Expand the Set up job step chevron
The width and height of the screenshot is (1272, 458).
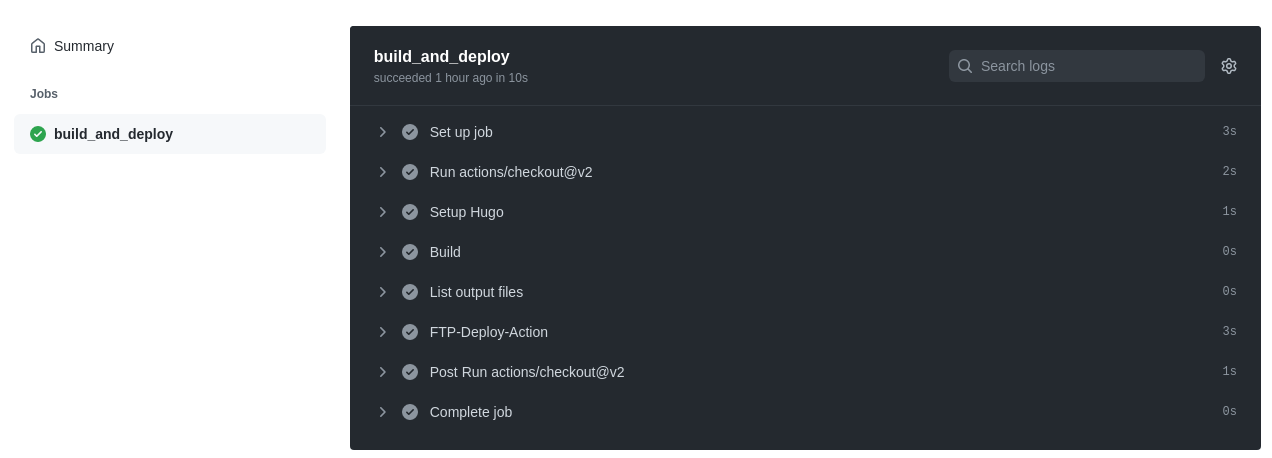click(382, 132)
